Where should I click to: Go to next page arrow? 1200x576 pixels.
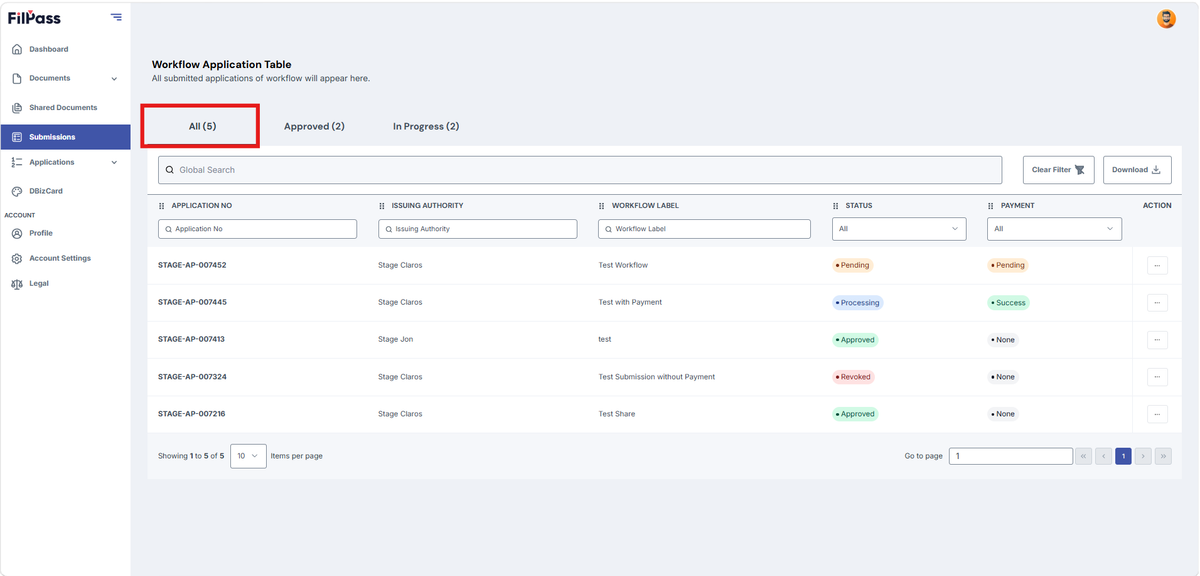[1143, 456]
